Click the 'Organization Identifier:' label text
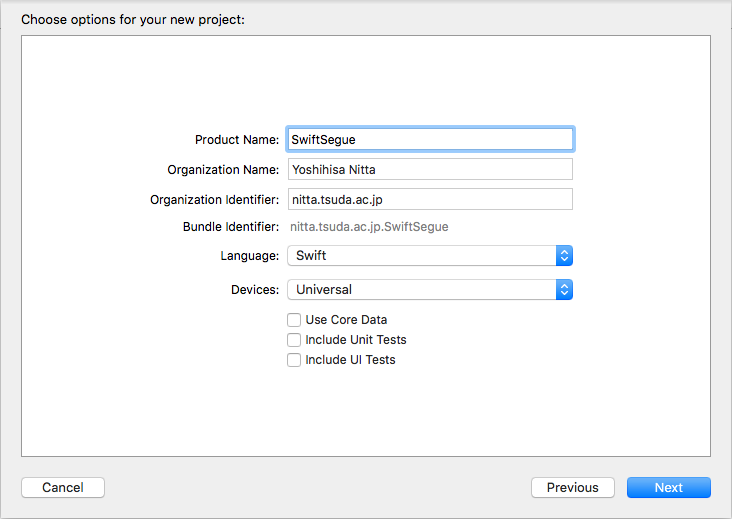 (x=215, y=200)
